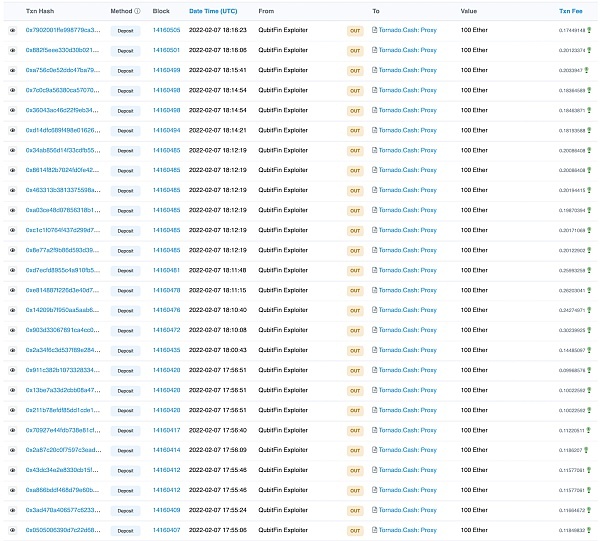Viewport: 600px width, 541px height.
Task: Toggle the Date Time (UTC) column format
Action: click(x=213, y=11)
